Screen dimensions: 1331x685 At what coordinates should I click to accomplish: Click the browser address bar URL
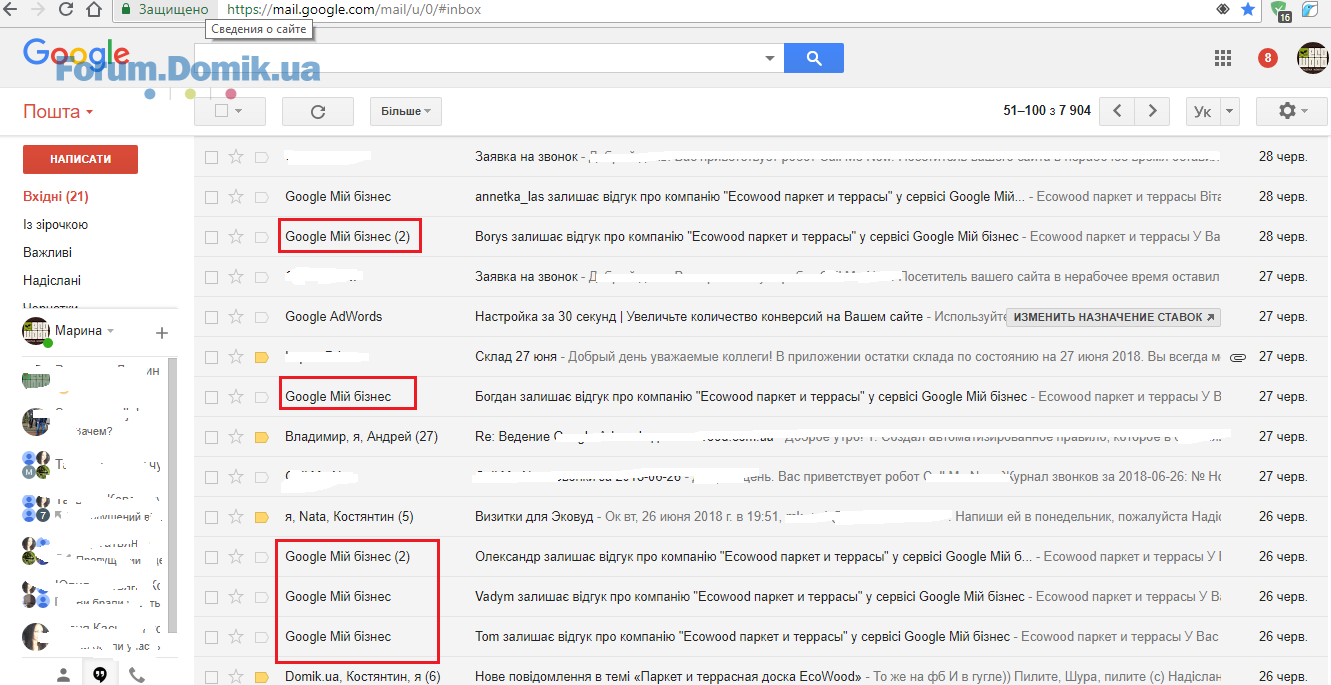pos(355,9)
